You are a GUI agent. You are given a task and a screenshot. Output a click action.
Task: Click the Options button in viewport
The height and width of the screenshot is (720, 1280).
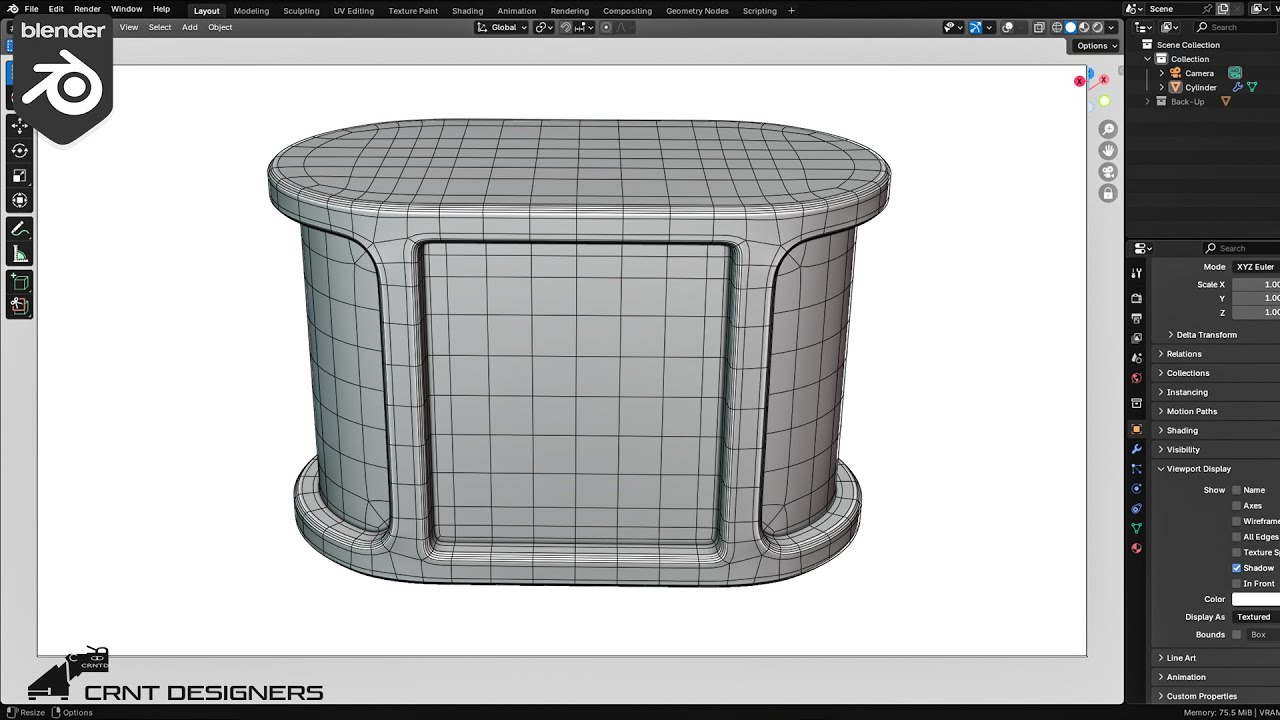(1097, 45)
